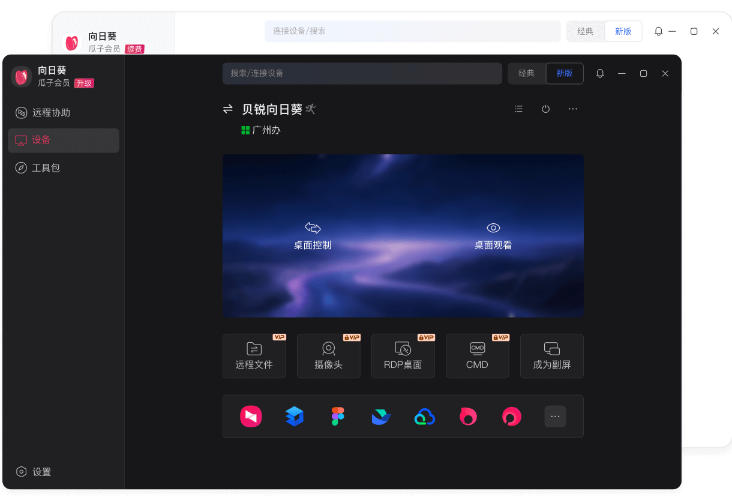
Task: Launch RDP桌面 tool
Action: 403,356
